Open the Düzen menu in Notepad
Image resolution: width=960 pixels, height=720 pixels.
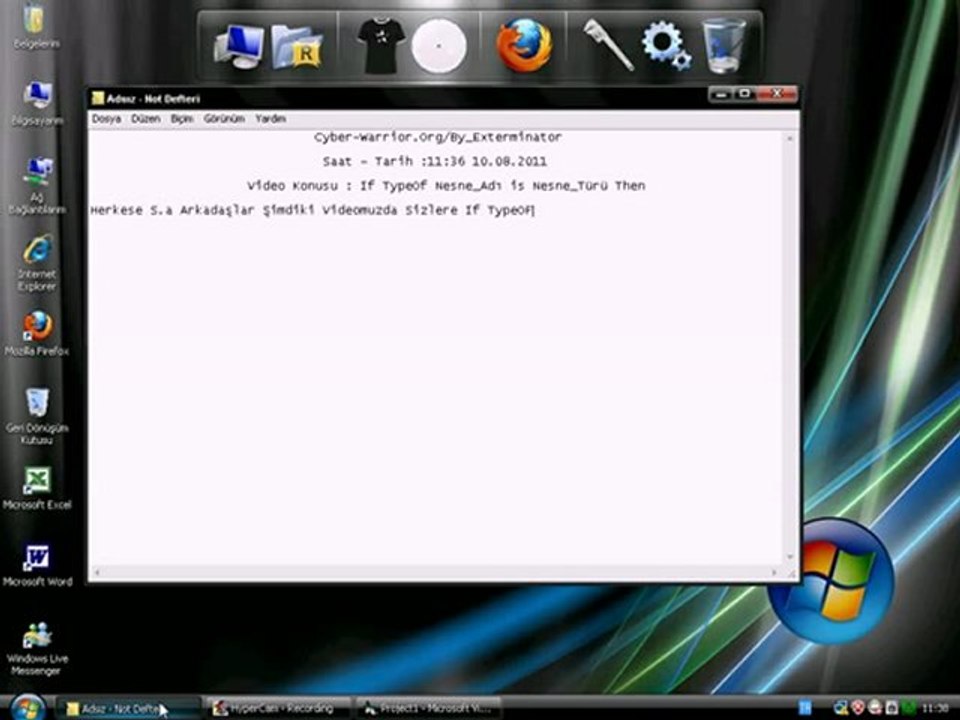146,119
